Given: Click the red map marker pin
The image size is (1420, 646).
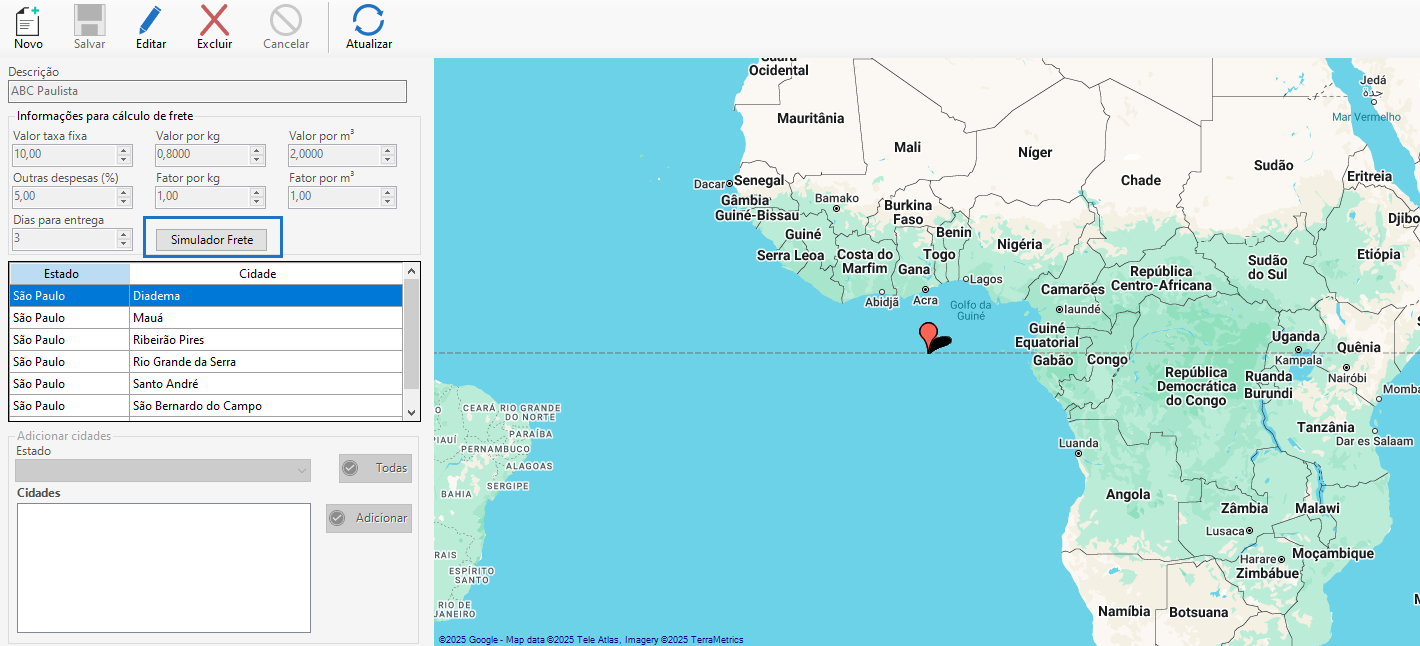Looking at the screenshot, I should (928, 335).
